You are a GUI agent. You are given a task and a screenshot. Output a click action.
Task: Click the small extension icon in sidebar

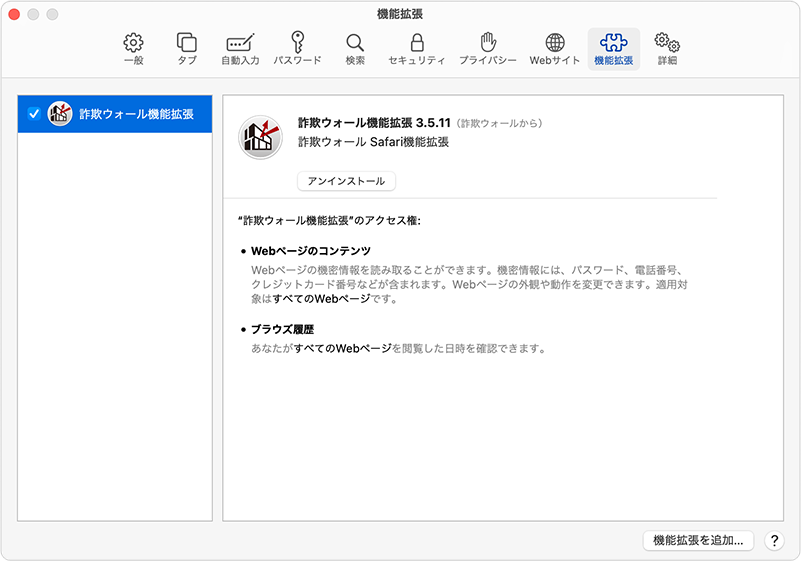60,114
